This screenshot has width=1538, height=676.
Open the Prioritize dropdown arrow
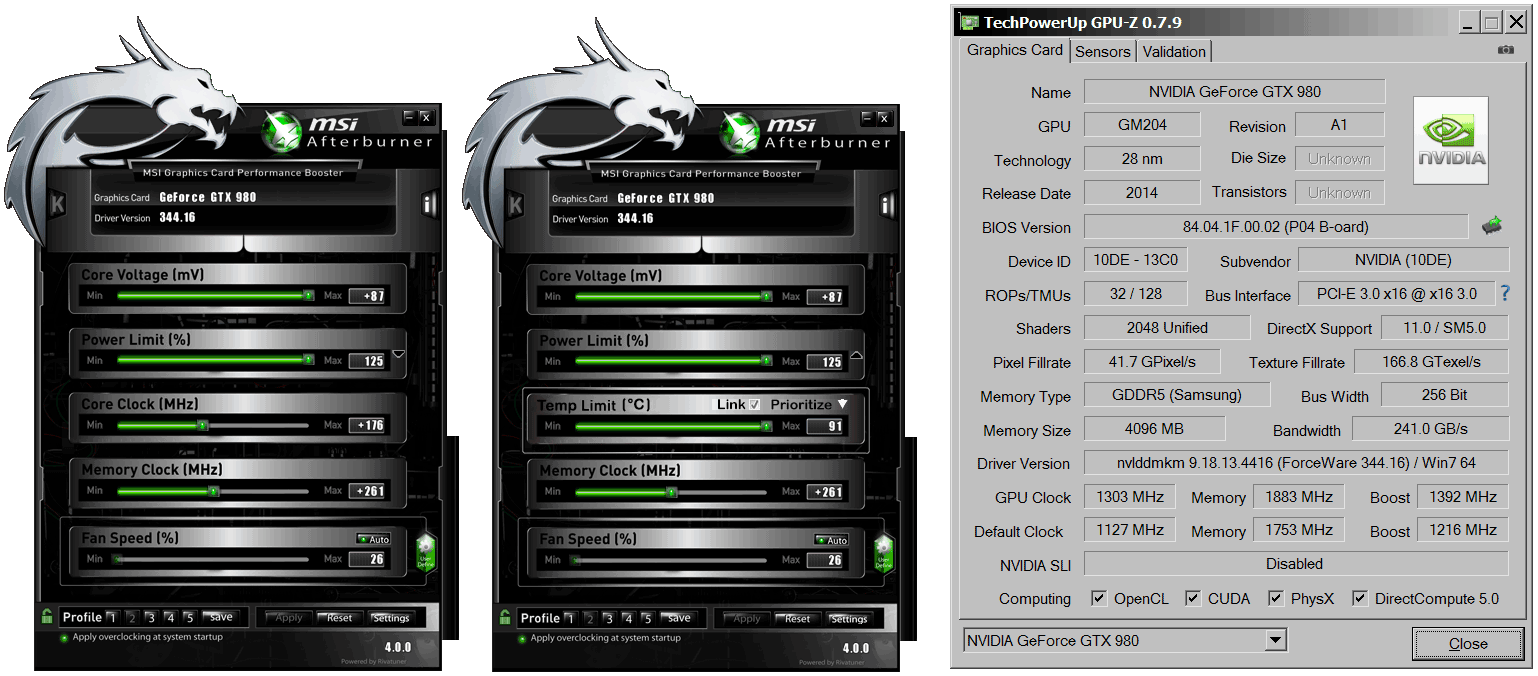[842, 404]
